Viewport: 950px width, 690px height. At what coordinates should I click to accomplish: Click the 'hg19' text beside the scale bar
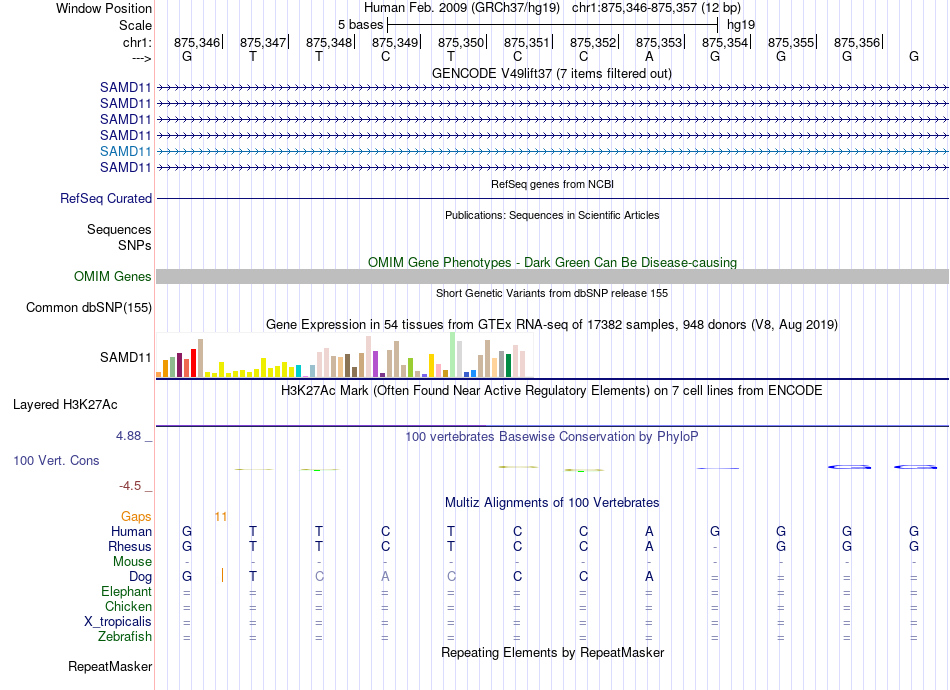click(x=741, y=25)
